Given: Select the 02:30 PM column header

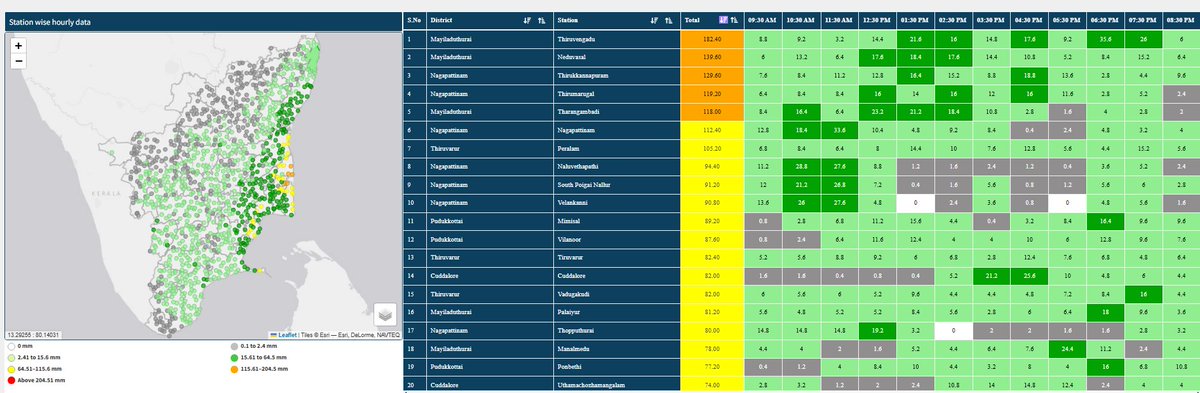Looking at the screenshot, I should point(953,20).
